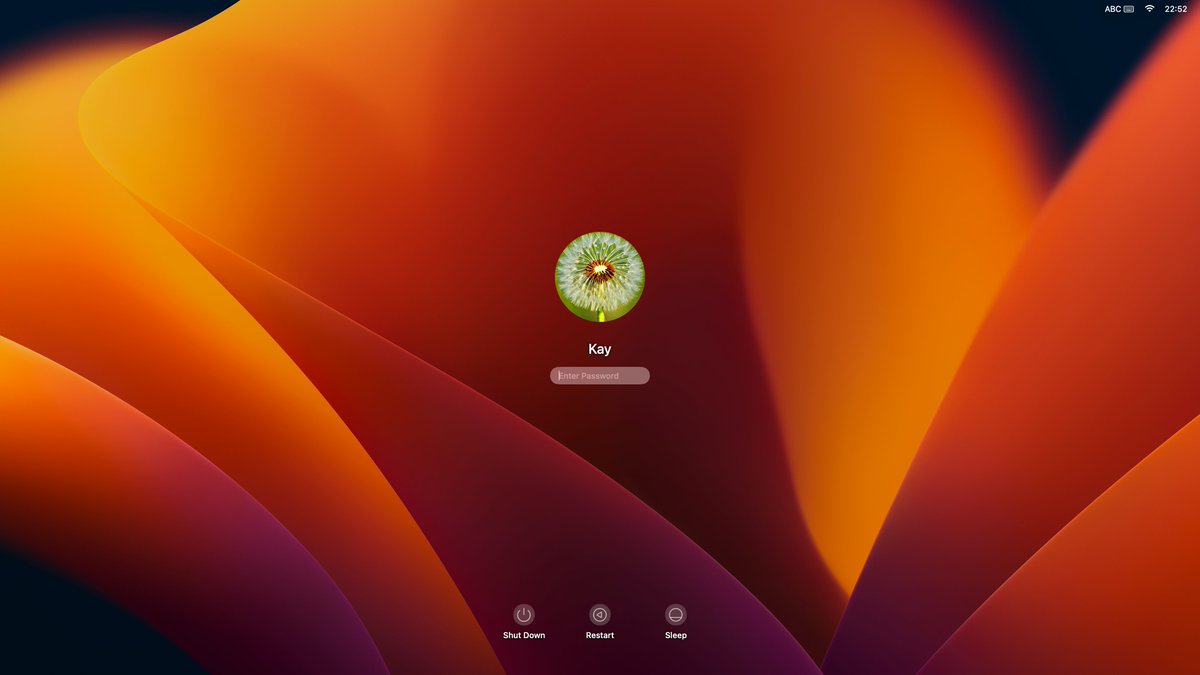Click the Sleep text label
This screenshot has height=675, width=1200.
[x=676, y=636]
